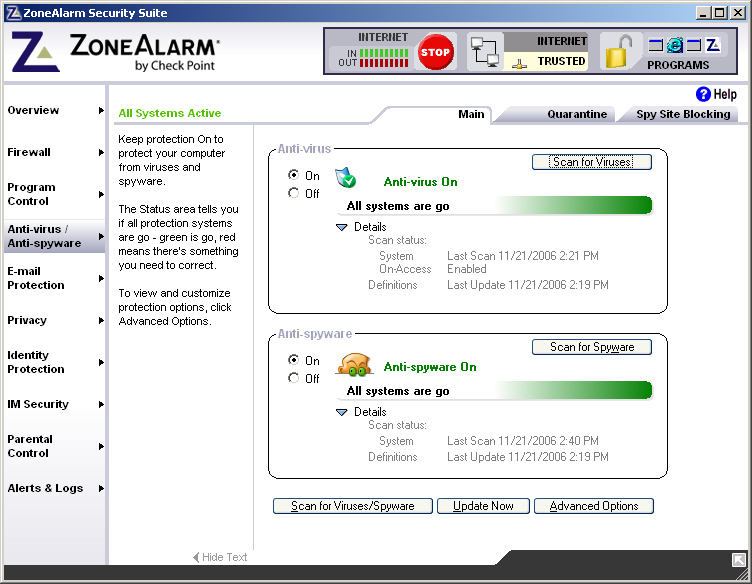Expand the Firewall menu arrow
The width and height of the screenshot is (752, 584).
click(101, 152)
